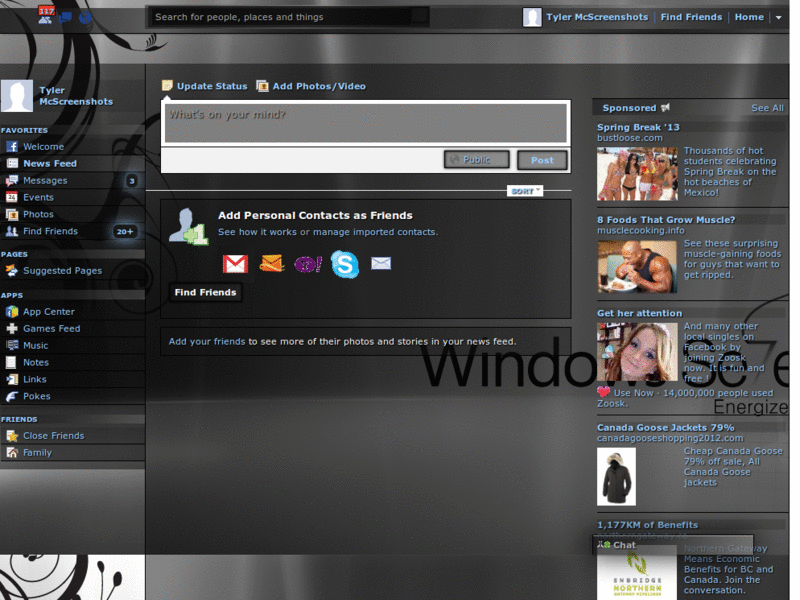Image resolution: width=800 pixels, height=600 pixels.
Task: Click 'manage imported contacts' link
Action: tap(375, 232)
